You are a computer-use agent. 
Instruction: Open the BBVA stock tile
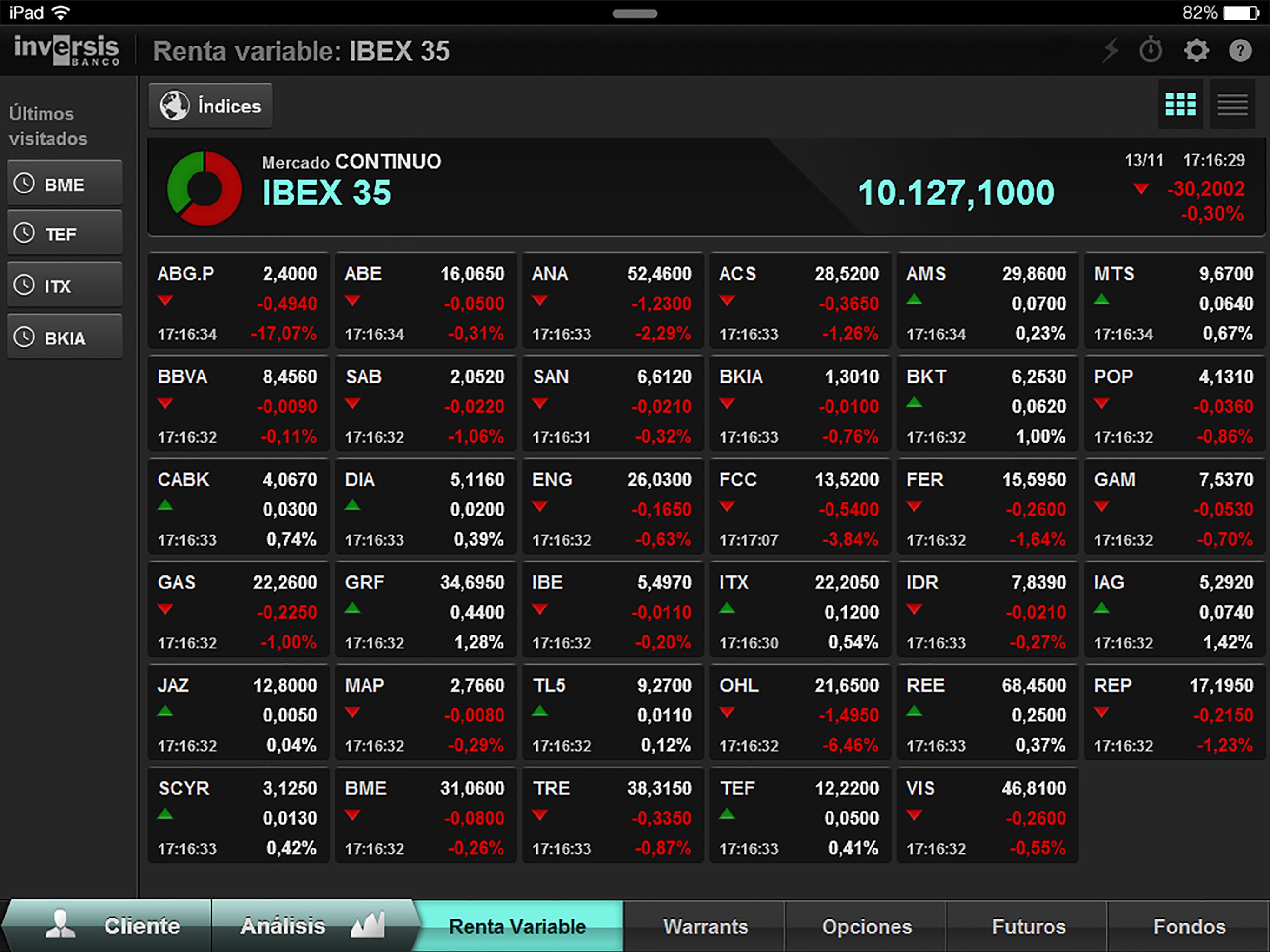point(238,403)
